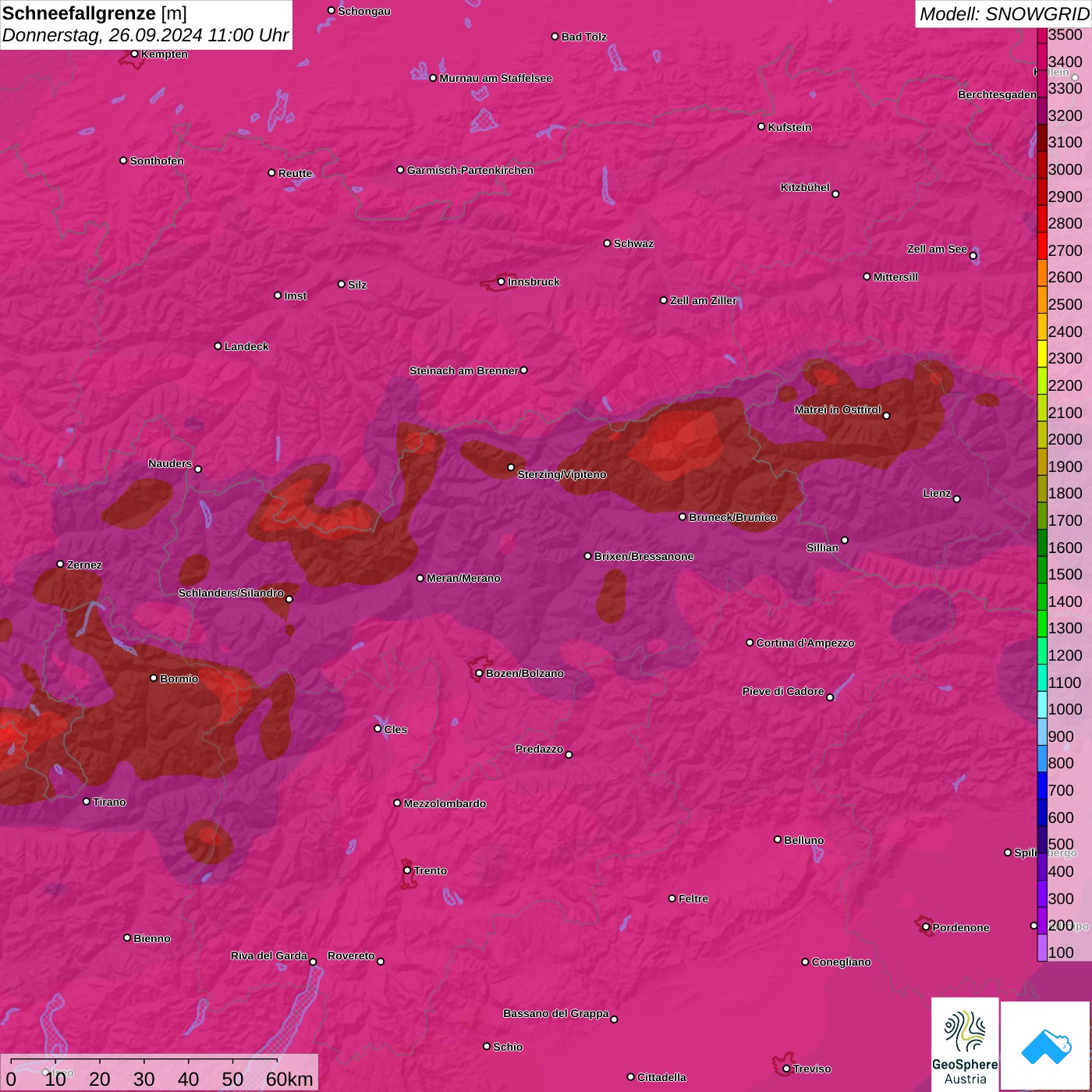Click the Bad Tölz marker dot
This screenshot has height=1092, width=1092.
point(555,37)
